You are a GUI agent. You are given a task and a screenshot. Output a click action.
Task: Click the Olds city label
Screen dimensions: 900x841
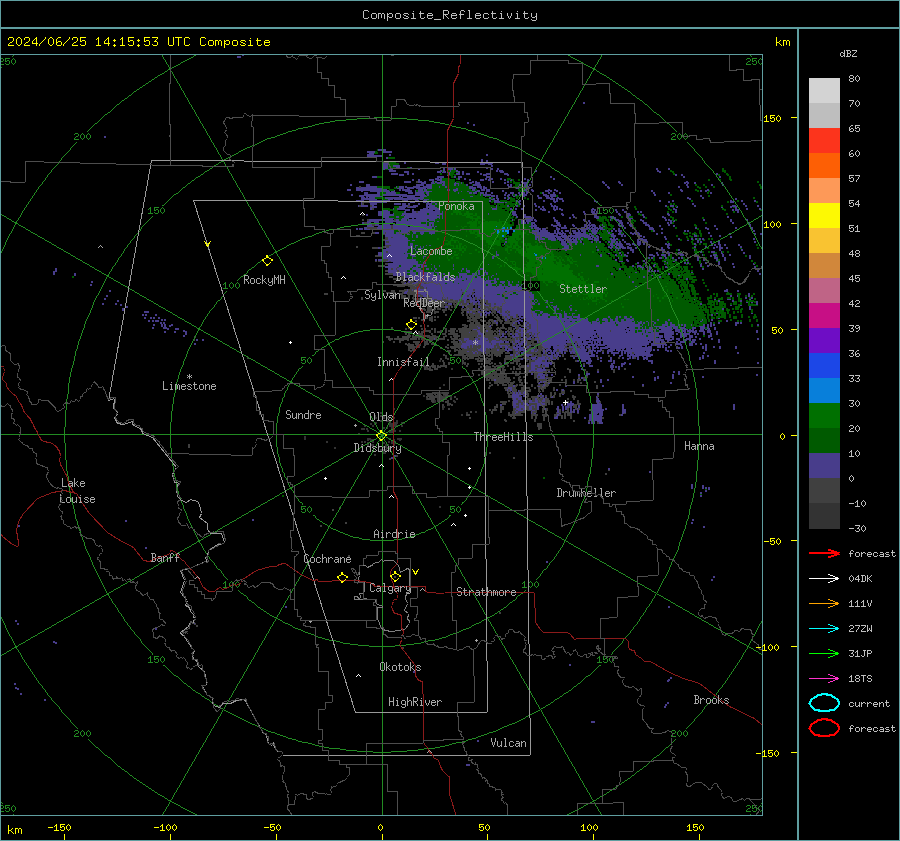(x=381, y=417)
